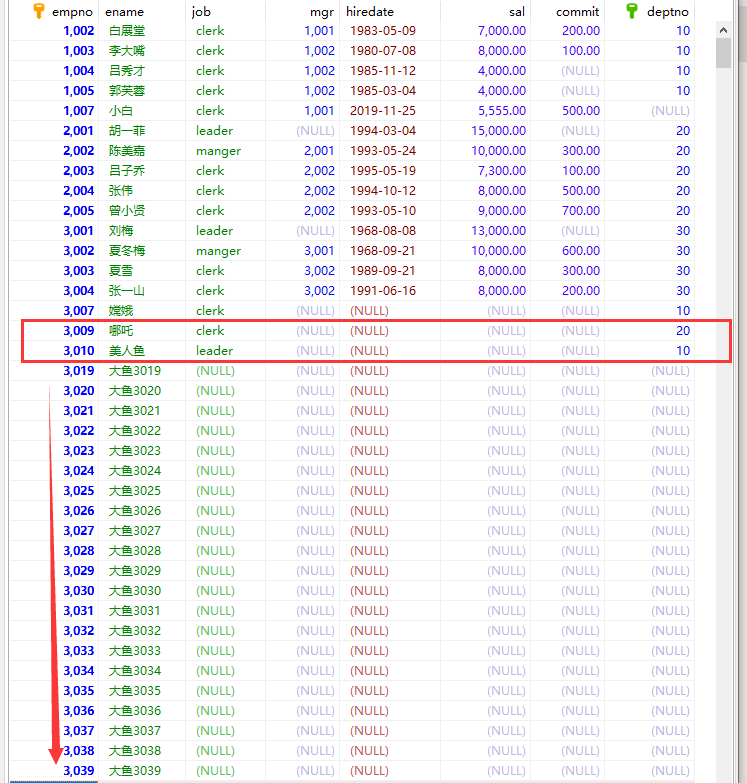Click the hiredate column header

coord(390,11)
